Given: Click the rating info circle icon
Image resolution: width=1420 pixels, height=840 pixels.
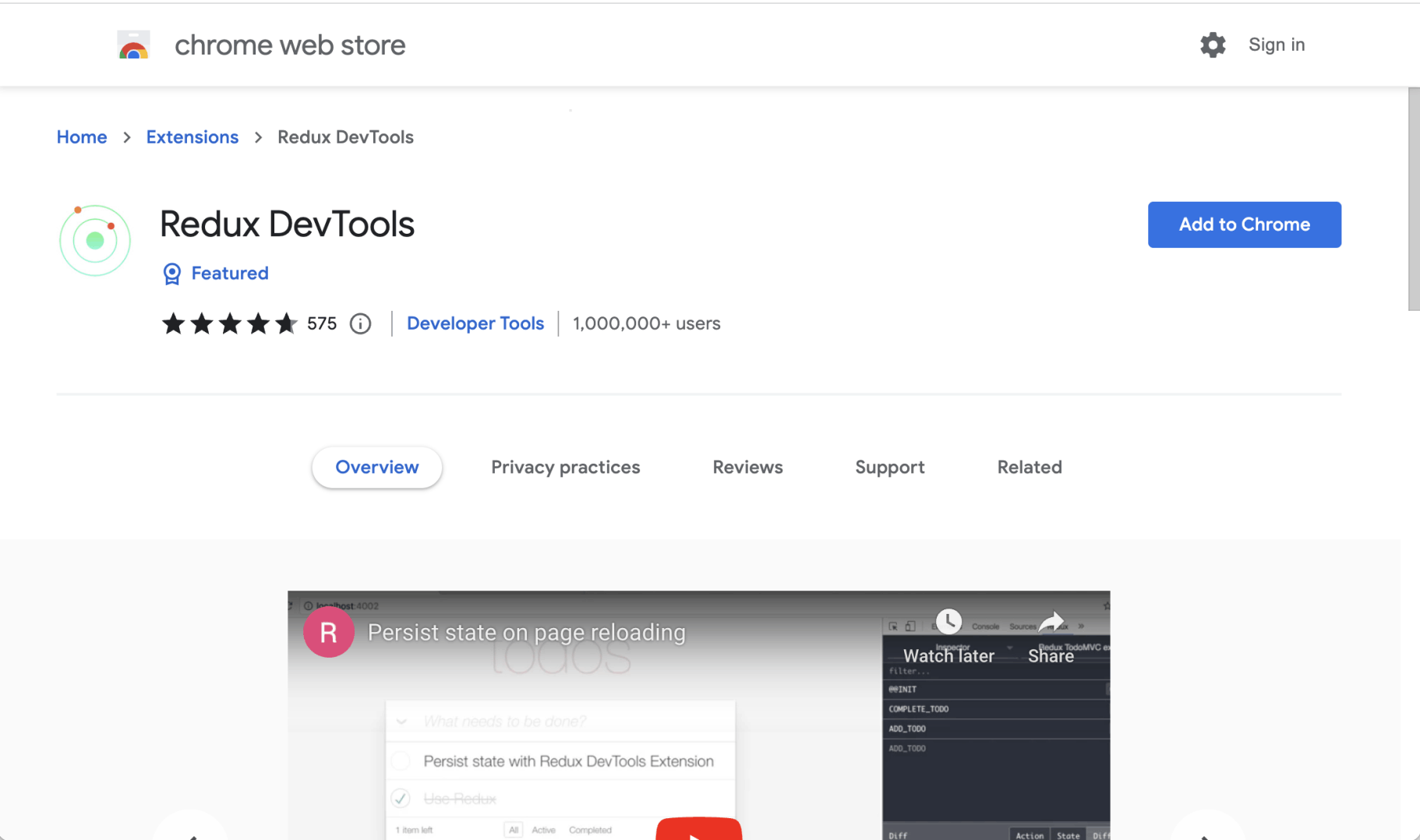Looking at the screenshot, I should [x=360, y=323].
